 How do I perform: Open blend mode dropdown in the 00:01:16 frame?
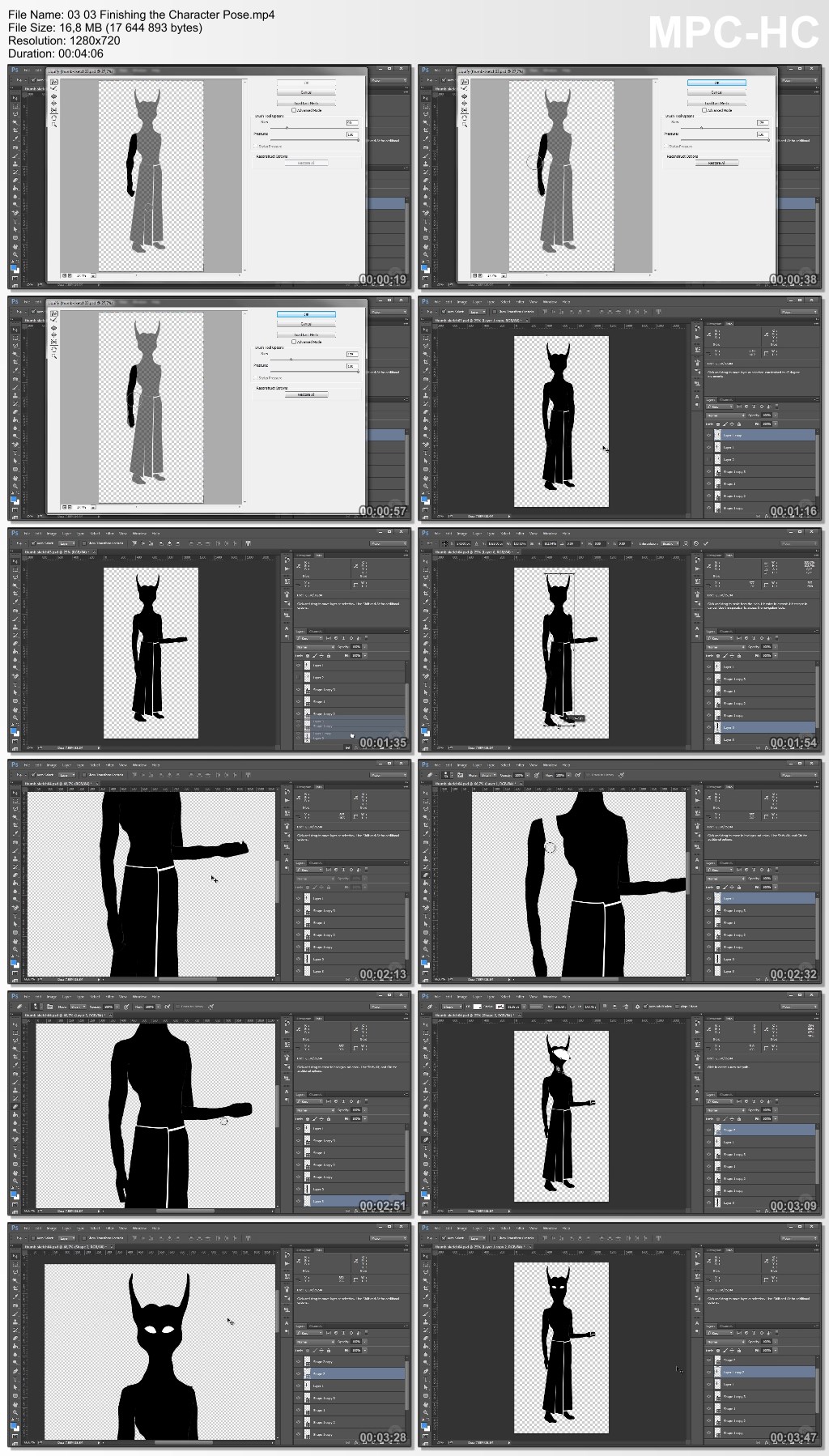pos(724,415)
